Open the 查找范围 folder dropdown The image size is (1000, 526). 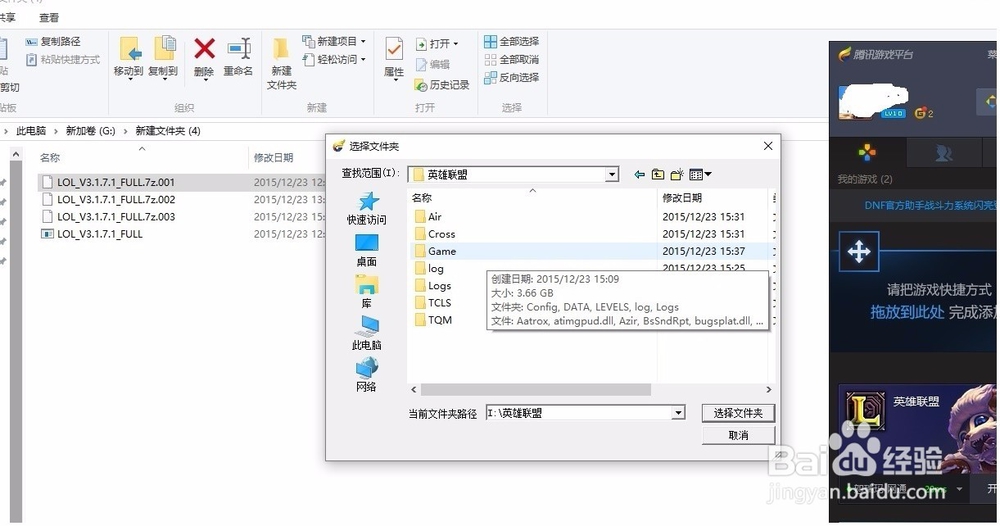(612, 174)
